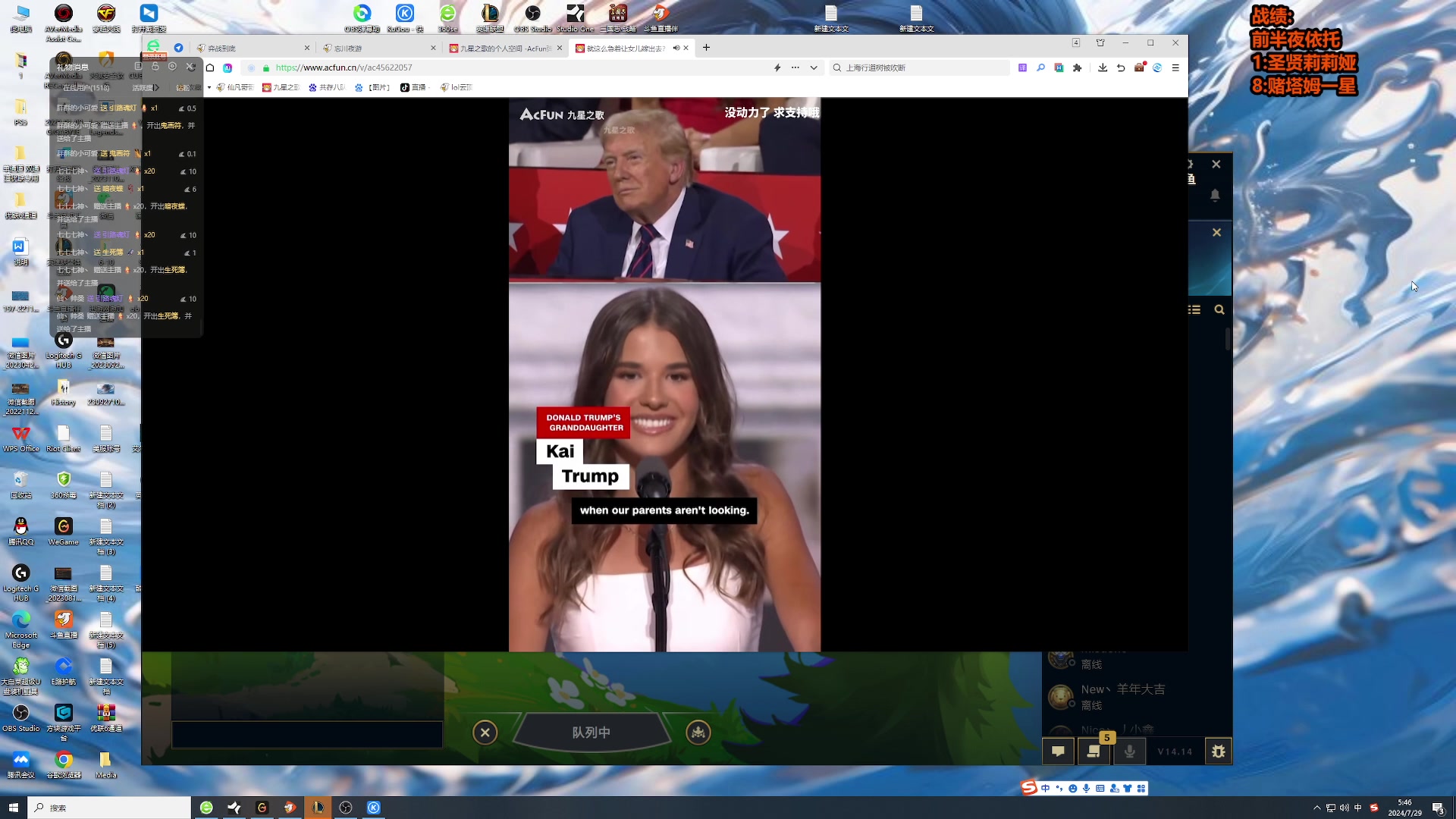Open the extensions puzzle-piece icon

coord(1077,67)
